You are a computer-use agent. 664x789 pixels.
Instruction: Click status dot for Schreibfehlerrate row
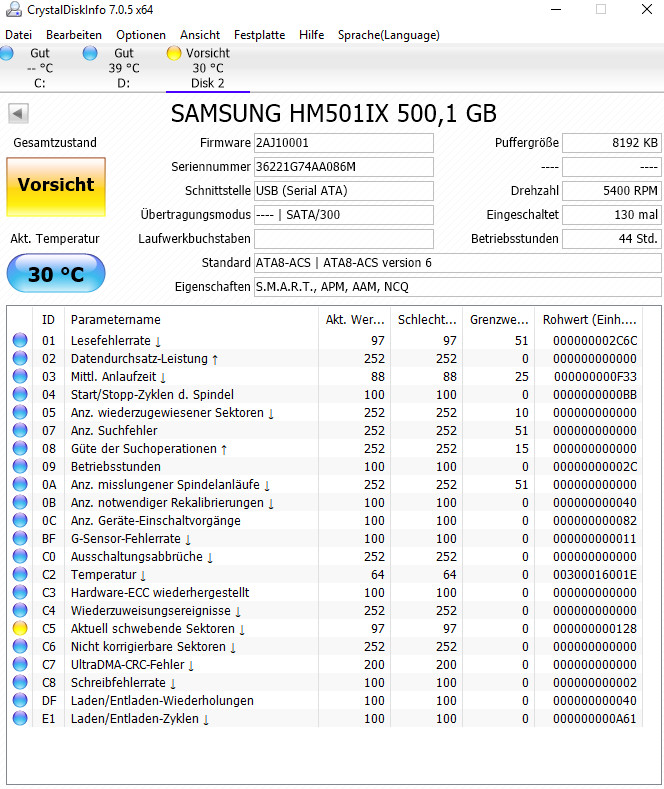pyautogui.click(x=20, y=682)
